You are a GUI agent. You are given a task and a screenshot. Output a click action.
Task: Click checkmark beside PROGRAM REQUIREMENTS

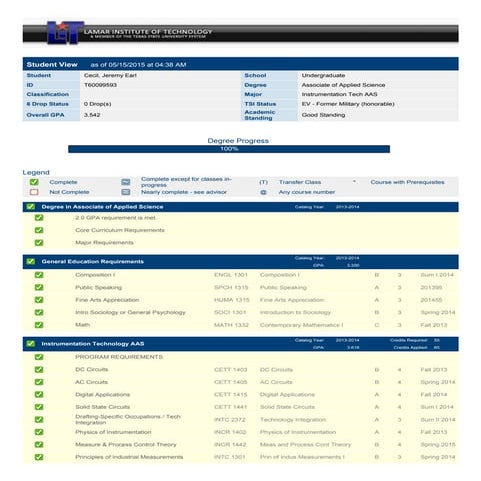coord(39,357)
